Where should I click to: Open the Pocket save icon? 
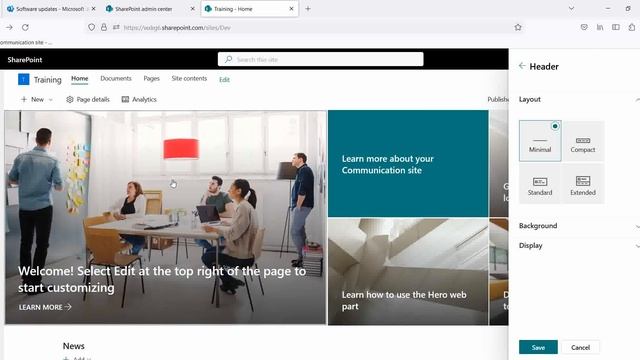584,27
